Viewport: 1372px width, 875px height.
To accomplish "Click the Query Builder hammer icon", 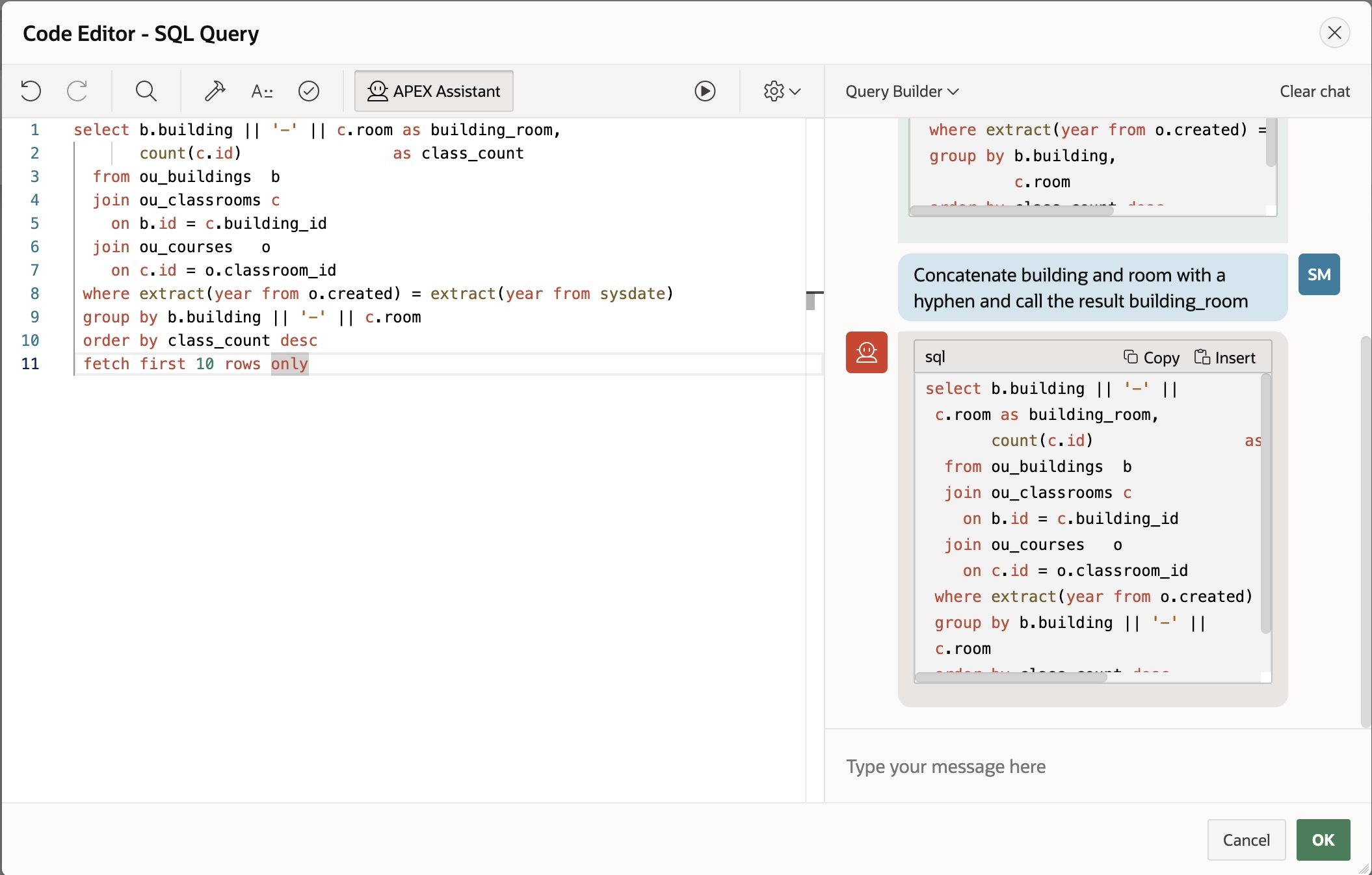I will pos(215,91).
